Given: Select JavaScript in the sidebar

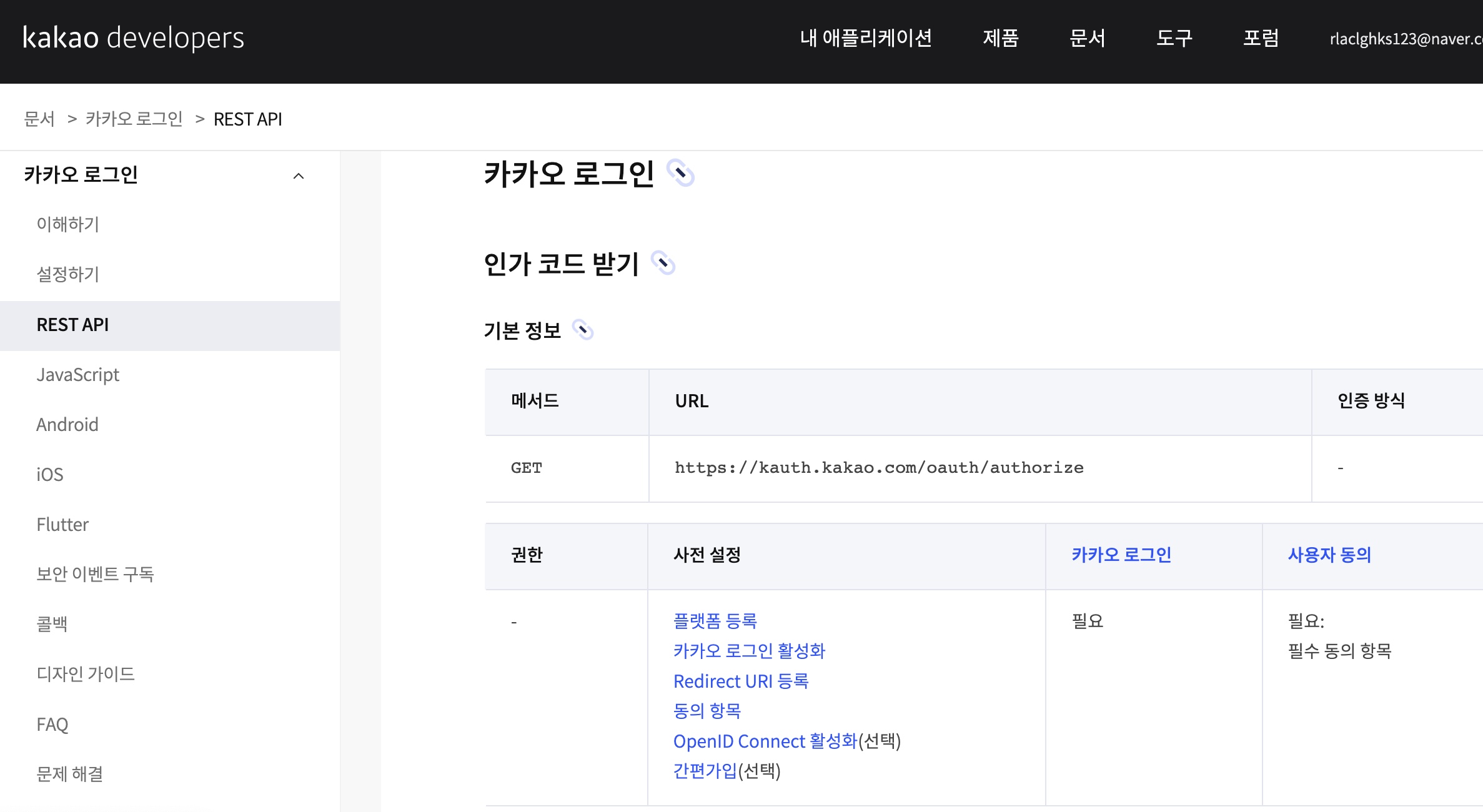Looking at the screenshot, I should click(x=77, y=375).
